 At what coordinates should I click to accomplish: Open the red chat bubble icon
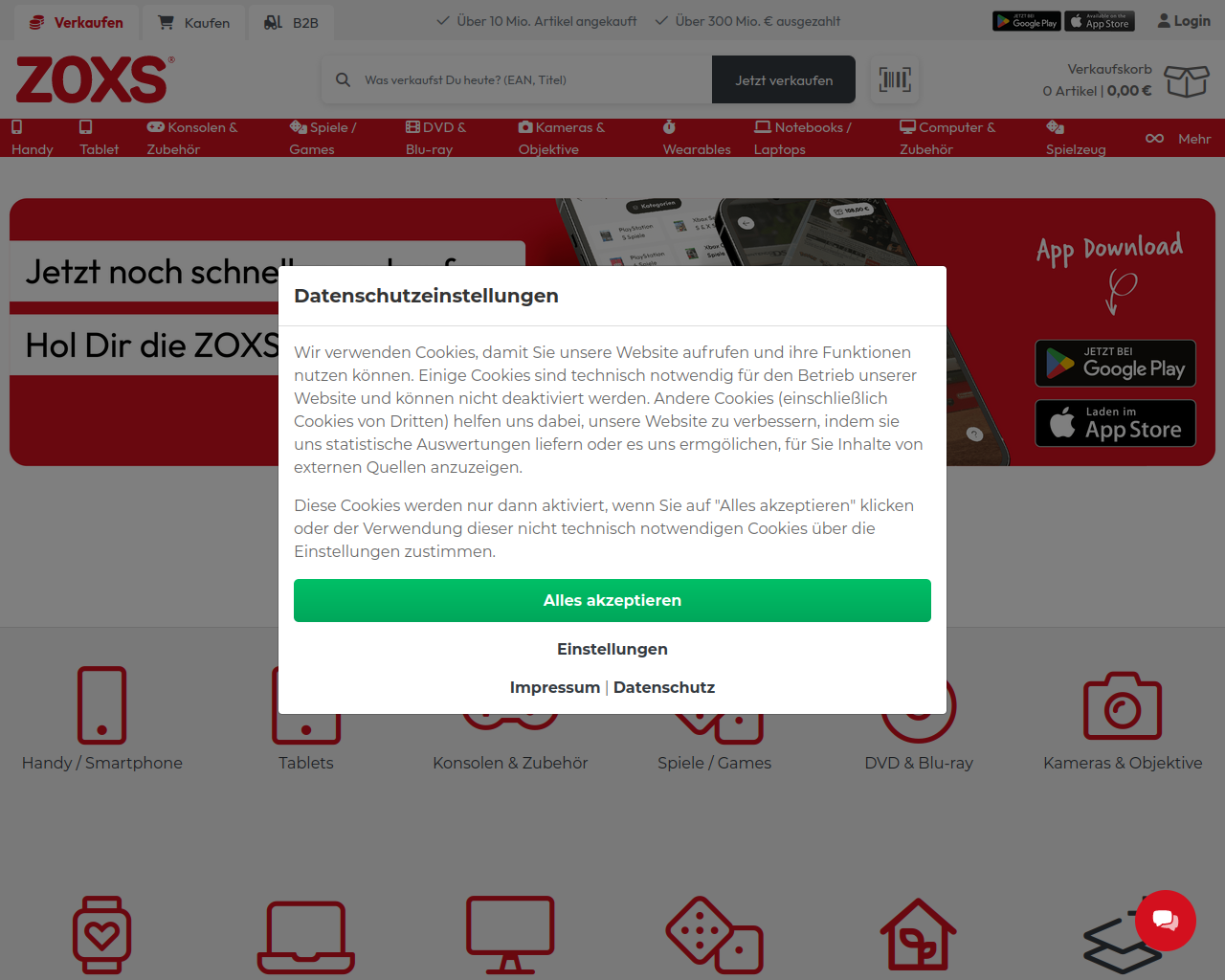point(1166,921)
